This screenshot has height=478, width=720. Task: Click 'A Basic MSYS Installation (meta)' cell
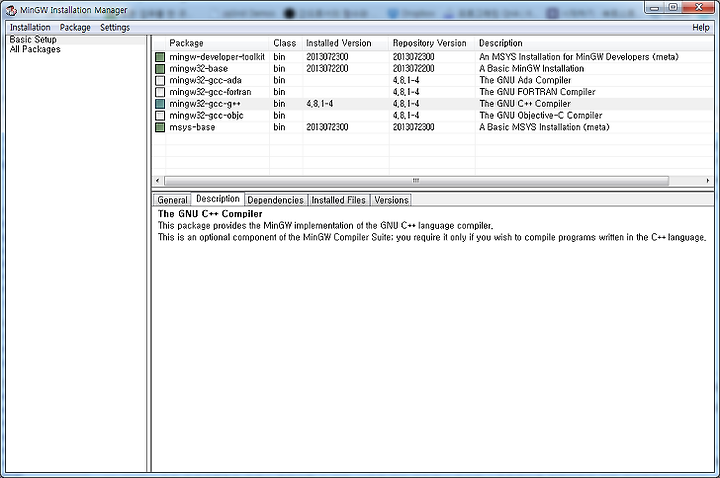[x=544, y=127]
